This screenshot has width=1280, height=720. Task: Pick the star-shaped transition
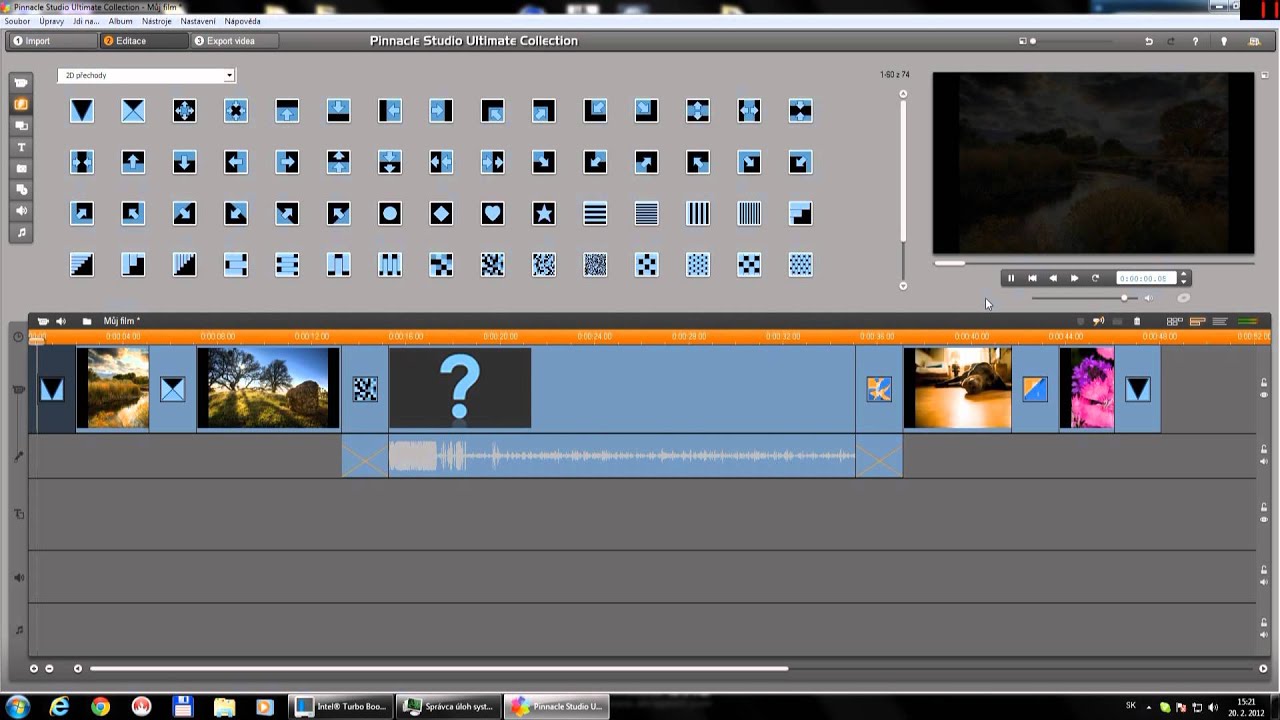(543, 213)
